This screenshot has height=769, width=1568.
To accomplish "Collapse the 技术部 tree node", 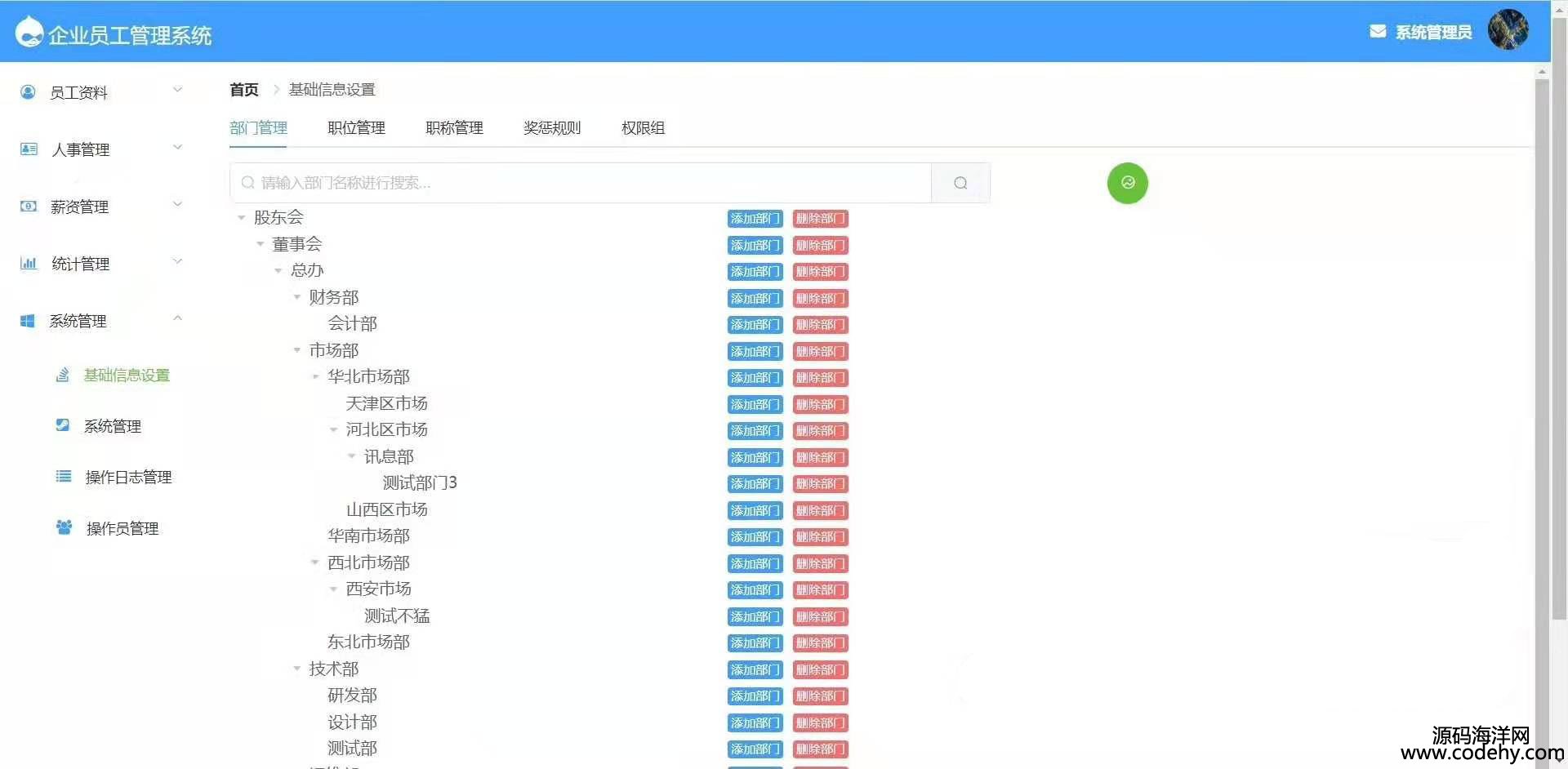I will (x=297, y=669).
